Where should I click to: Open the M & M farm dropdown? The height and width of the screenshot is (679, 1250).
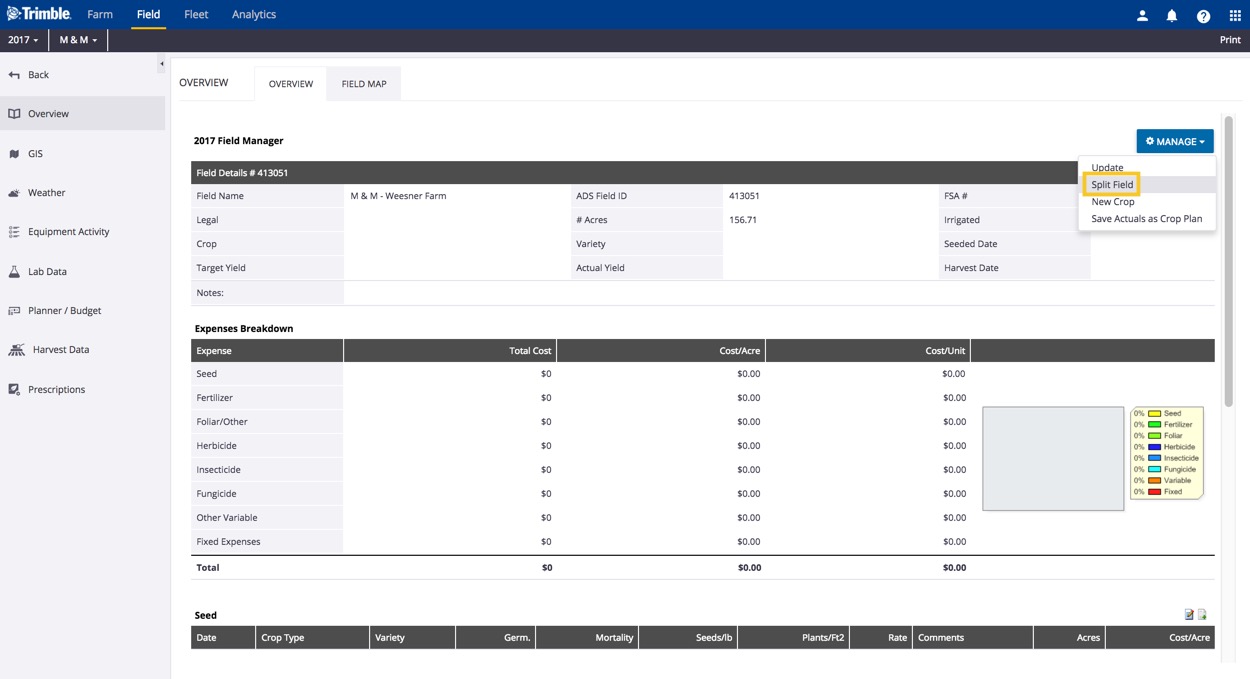pos(78,40)
